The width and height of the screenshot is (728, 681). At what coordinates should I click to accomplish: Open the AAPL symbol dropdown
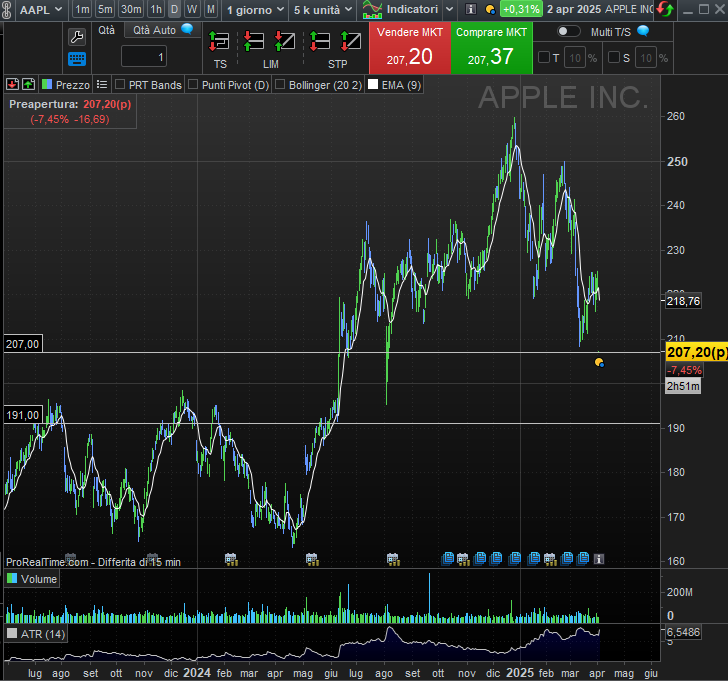pyautogui.click(x=41, y=9)
